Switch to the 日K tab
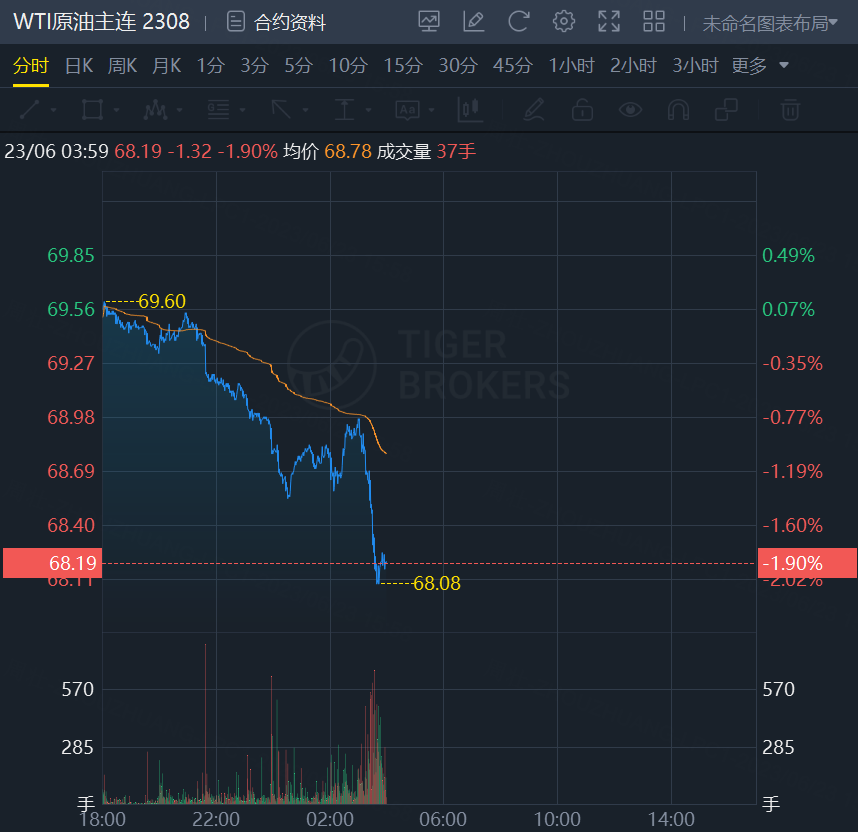This screenshot has width=858, height=832. pyautogui.click(x=79, y=66)
